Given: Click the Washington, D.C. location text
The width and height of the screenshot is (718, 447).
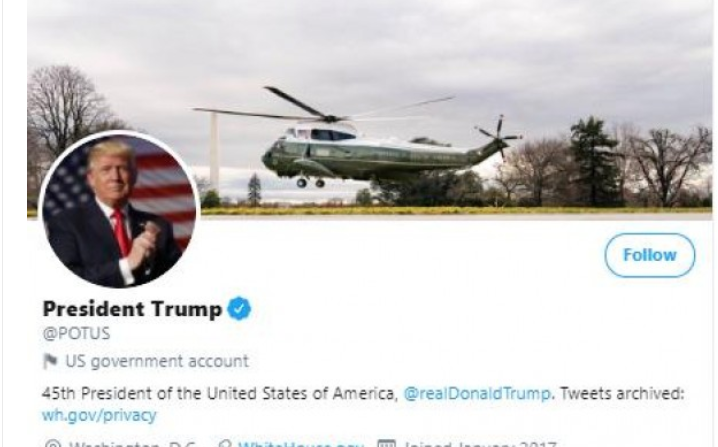Looking at the screenshot, I should click(x=133, y=444).
